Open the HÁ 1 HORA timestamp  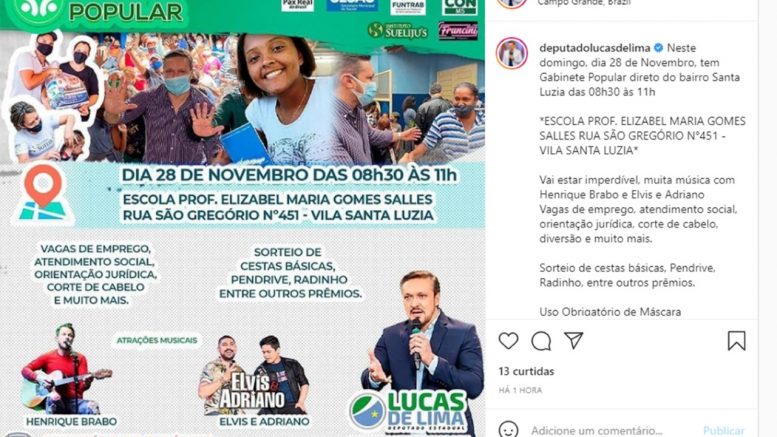(x=520, y=390)
